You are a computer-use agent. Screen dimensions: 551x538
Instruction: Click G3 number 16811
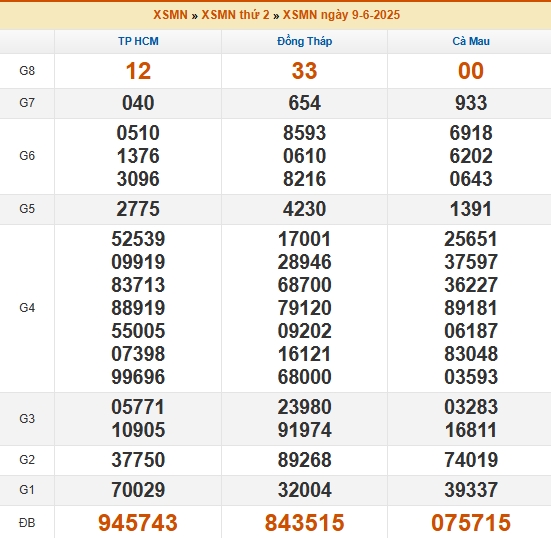point(471,430)
